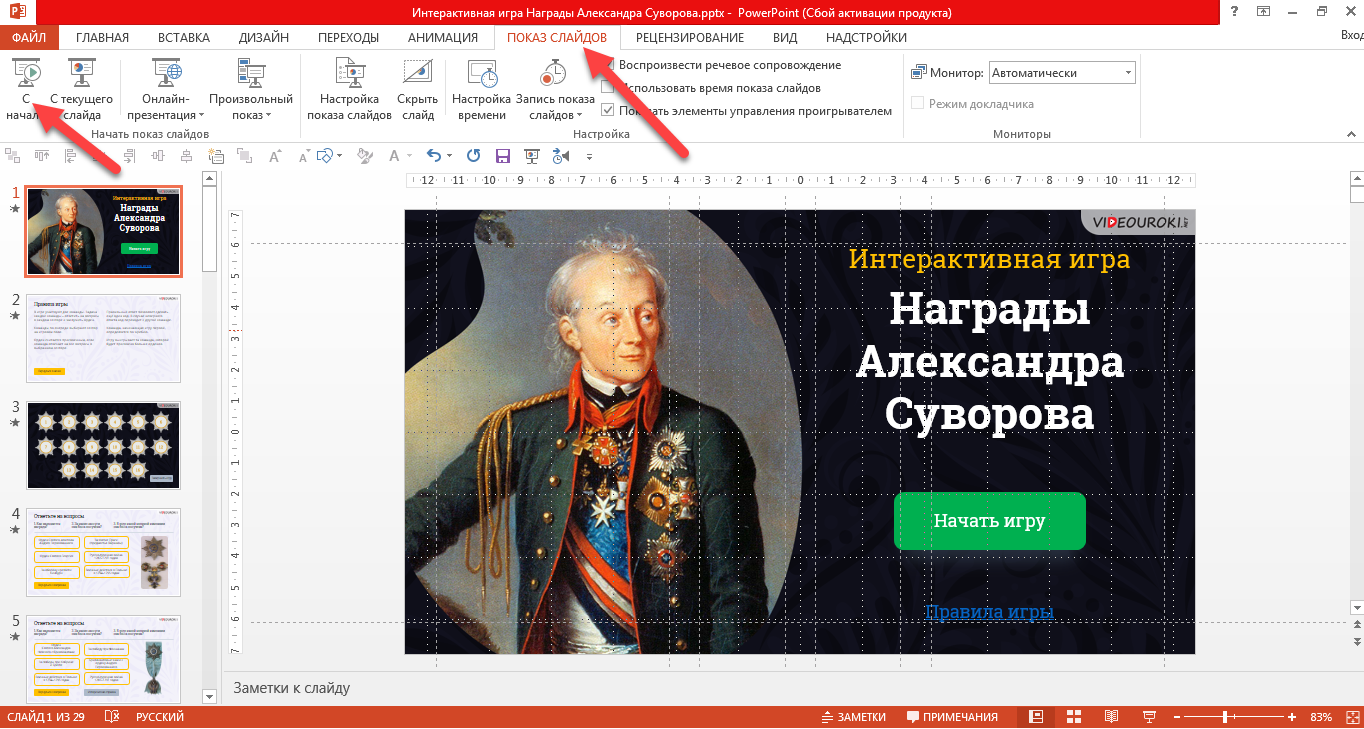
Task: Click the format painter brush icon
Action: [365, 156]
